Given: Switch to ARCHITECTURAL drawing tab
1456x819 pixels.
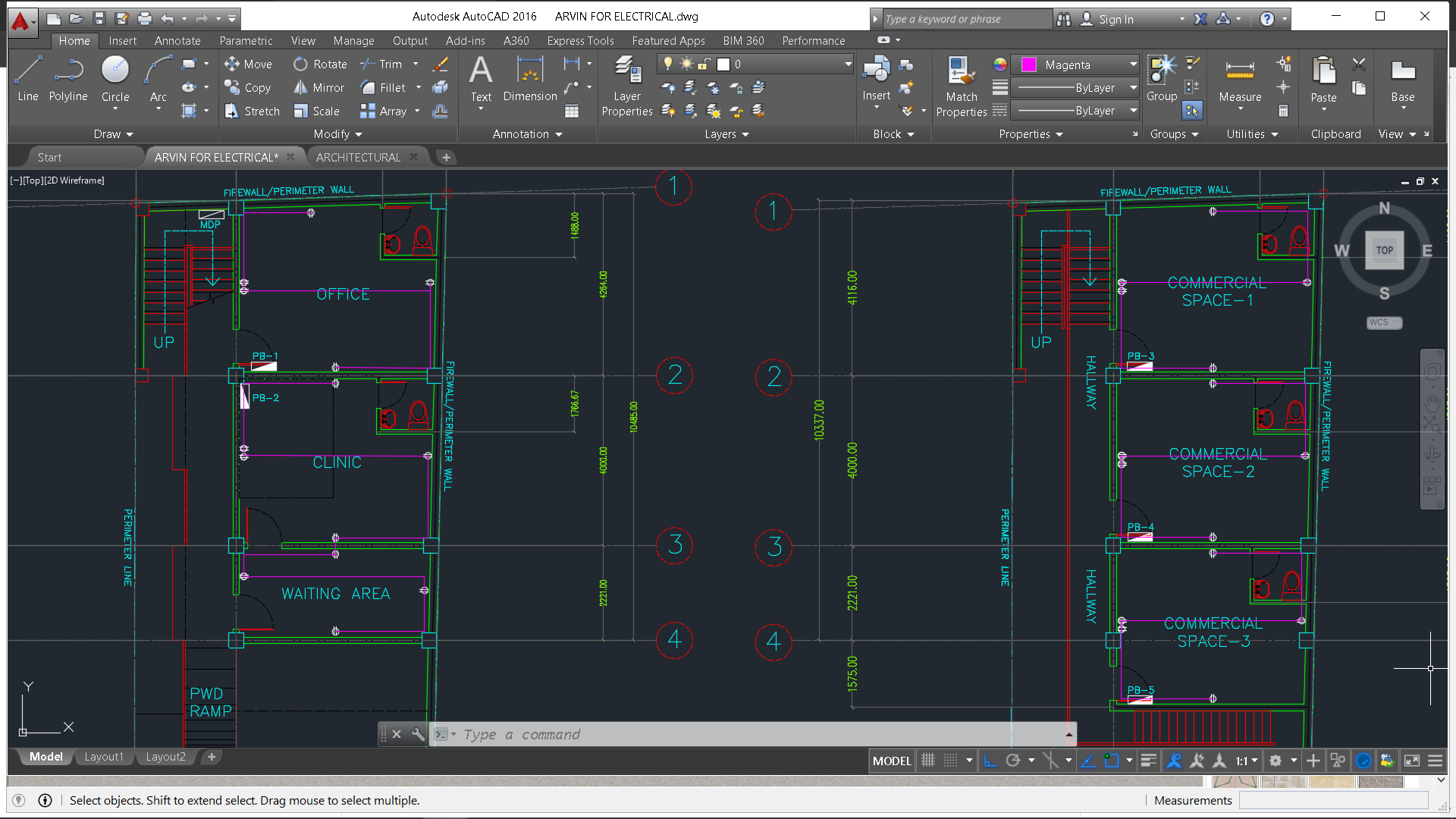Looking at the screenshot, I should coord(358,157).
